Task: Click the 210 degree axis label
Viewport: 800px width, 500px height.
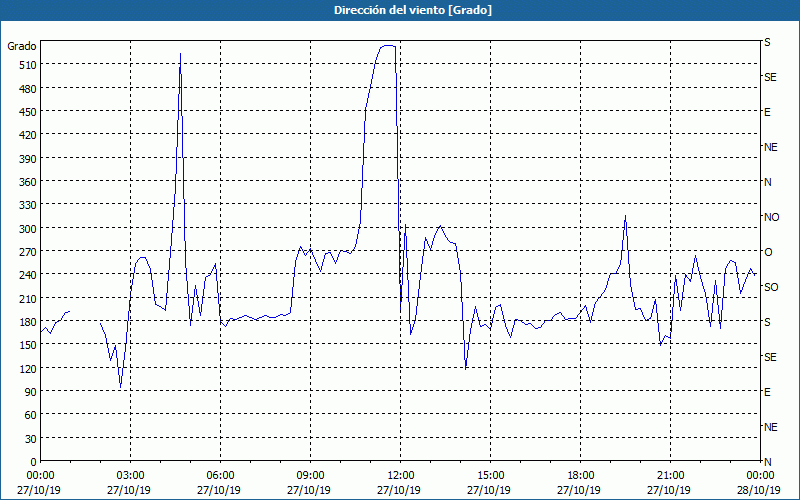Action: coord(28,298)
